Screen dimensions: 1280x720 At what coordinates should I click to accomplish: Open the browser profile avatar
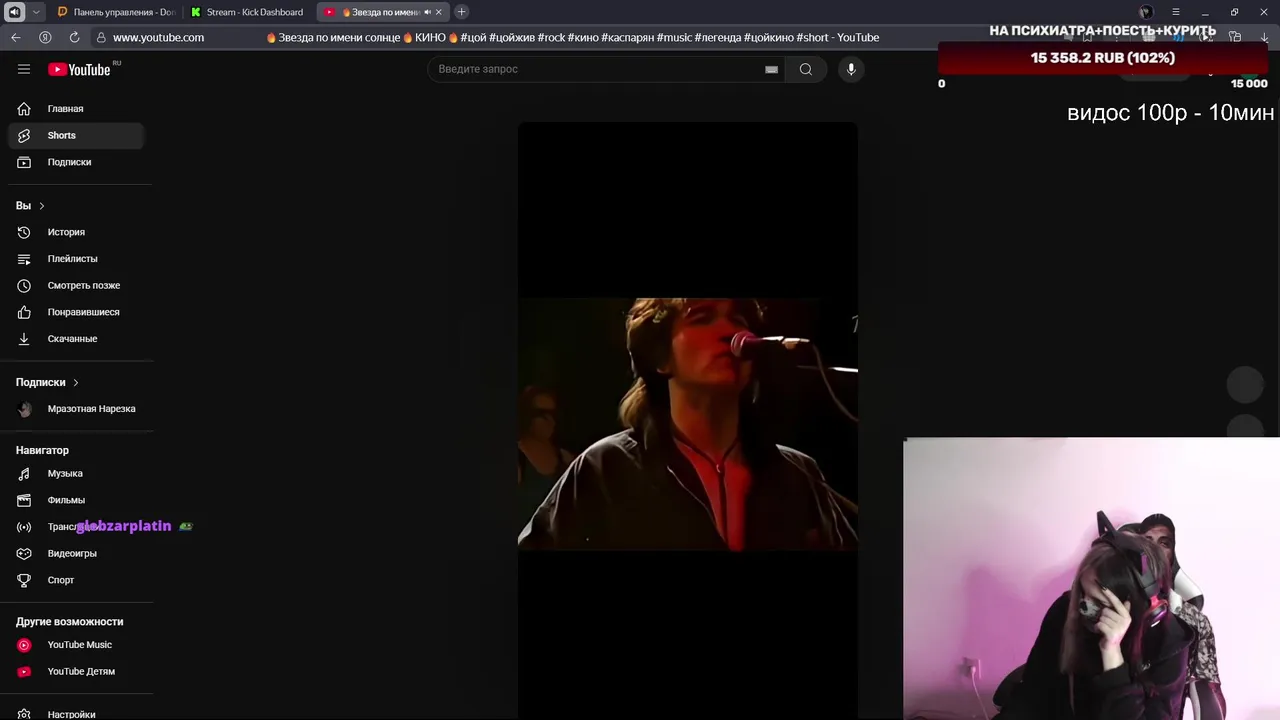[1146, 12]
